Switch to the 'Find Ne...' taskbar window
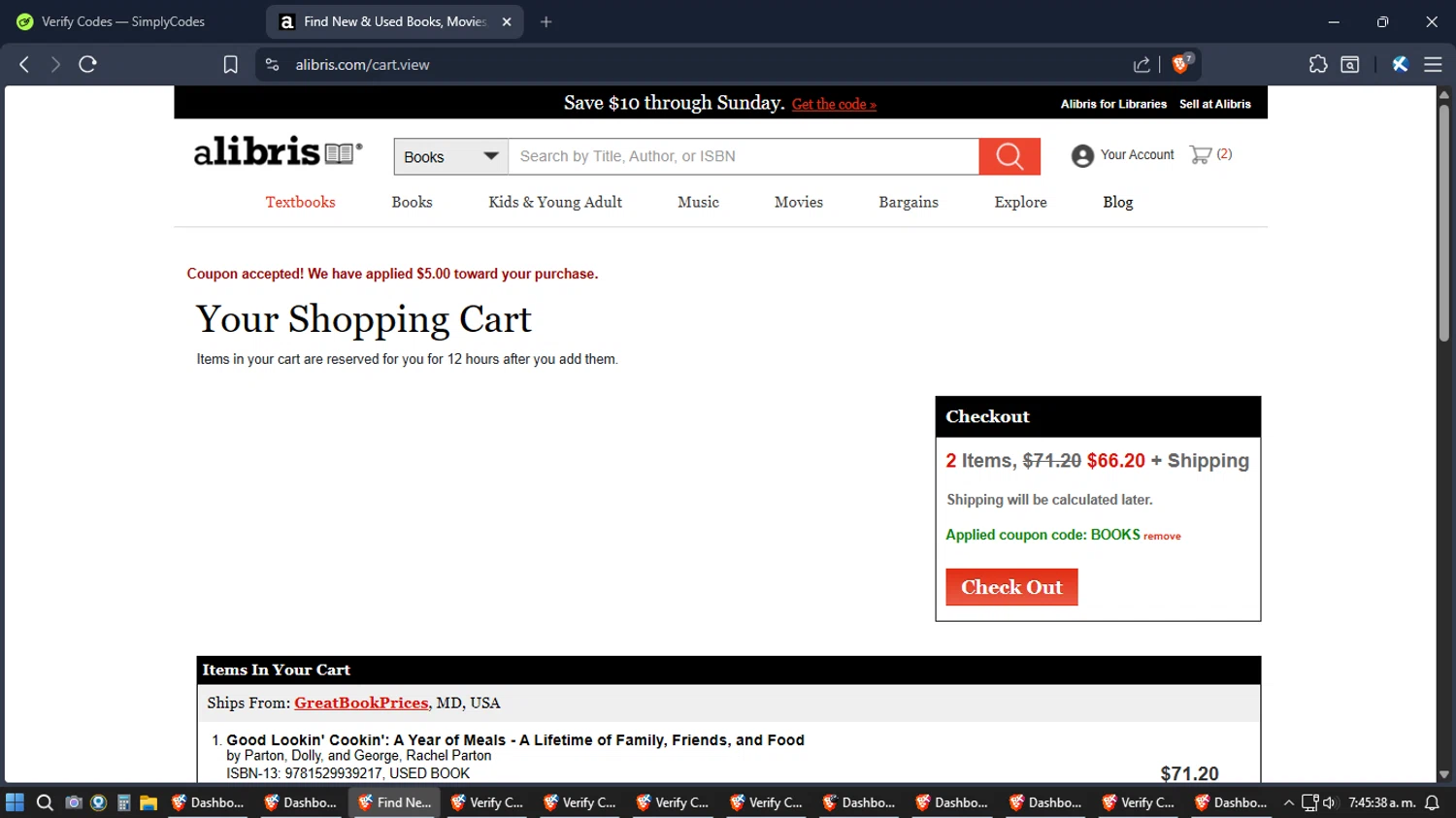Image resolution: width=1456 pixels, height=818 pixels. click(395, 802)
